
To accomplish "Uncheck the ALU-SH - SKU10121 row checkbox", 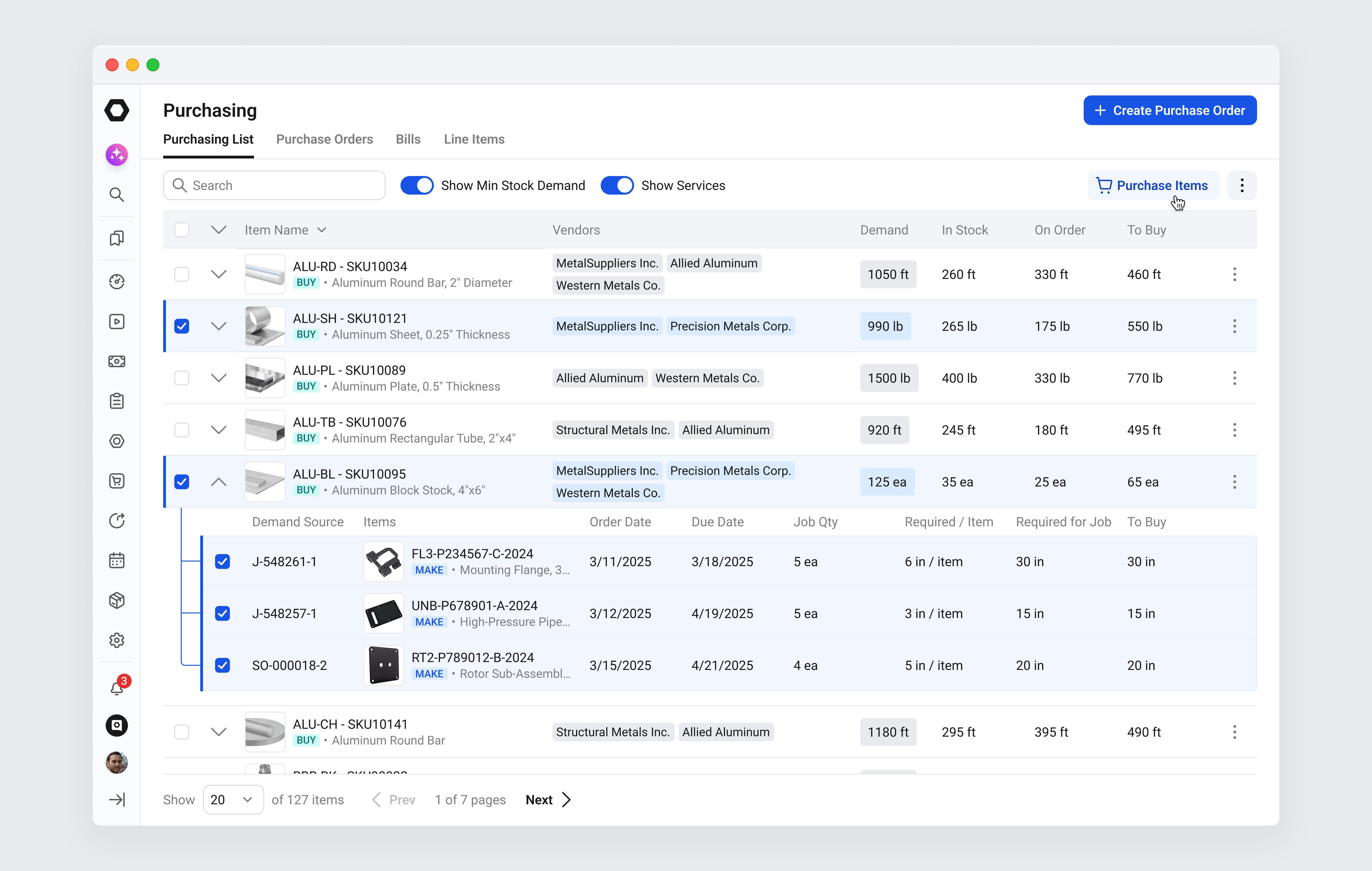I will 182,326.
